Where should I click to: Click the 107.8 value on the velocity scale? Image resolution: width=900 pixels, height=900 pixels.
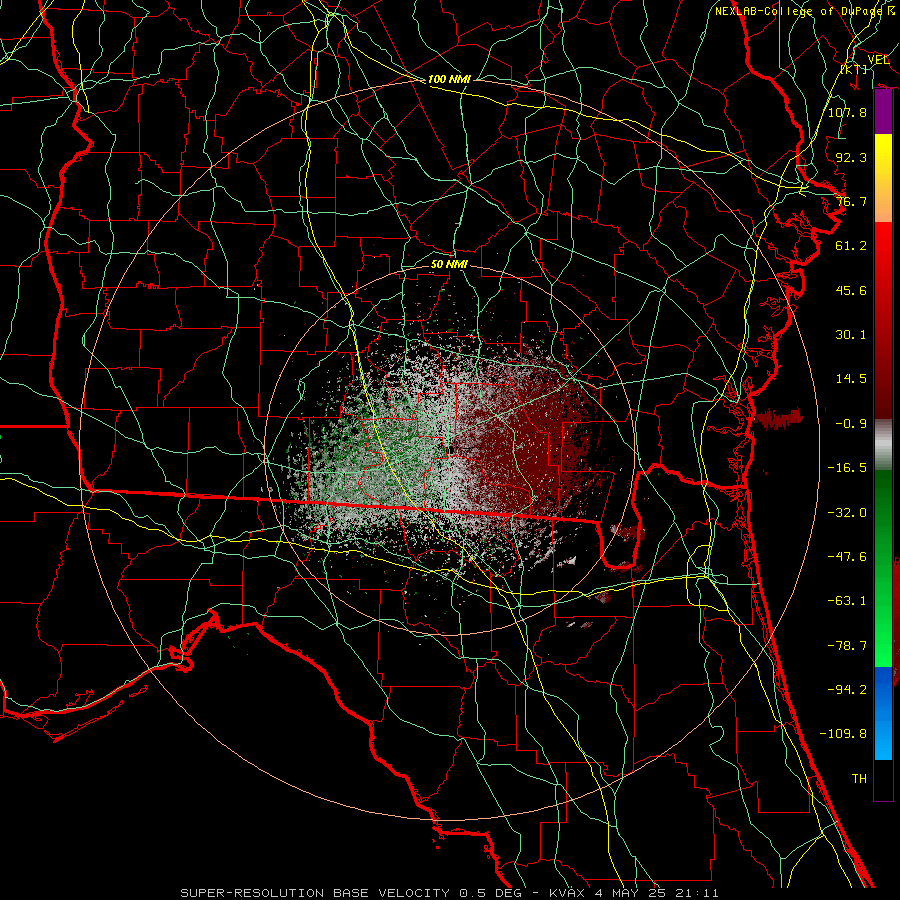pyautogui.click(x=847, y=112)
